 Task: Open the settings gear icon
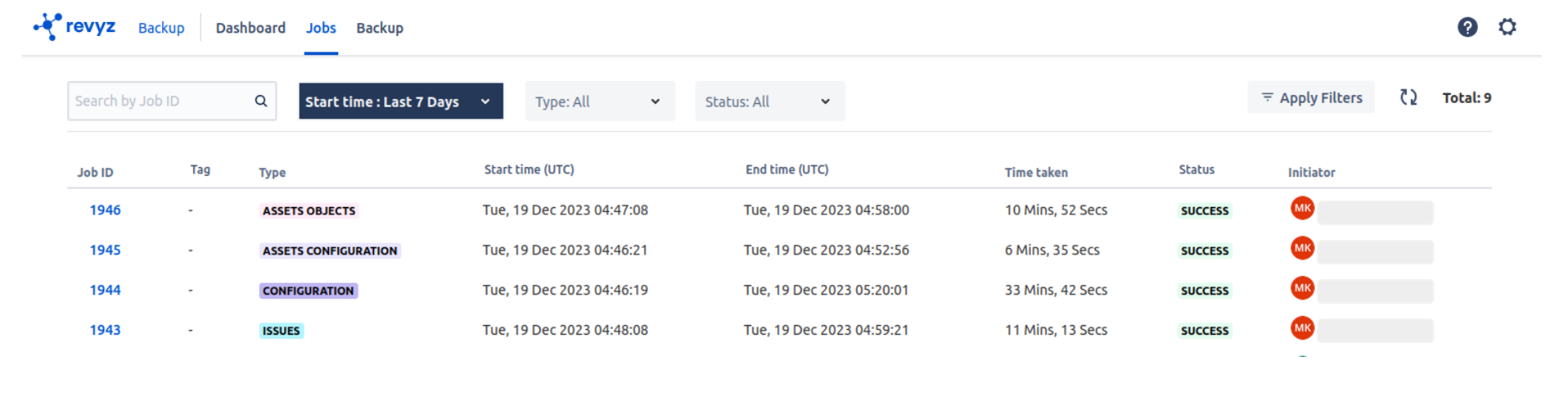pyautogui.click(x=1507, y=27)
